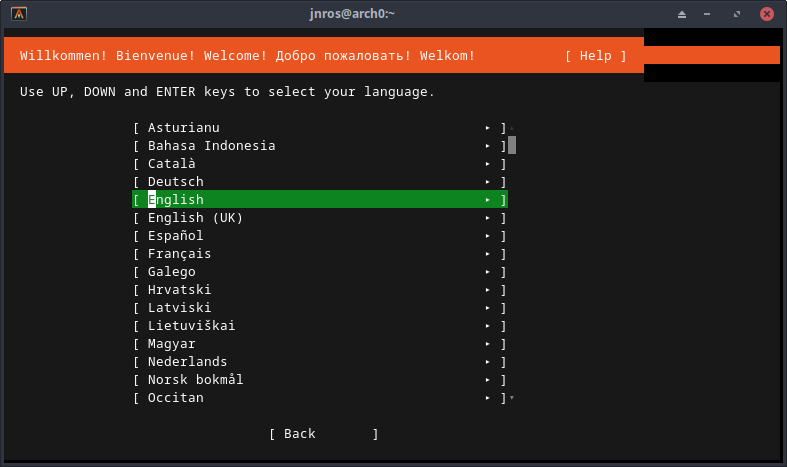Screen dimensions: 787x467
Task: Click the arrow beside English (UK)
Action: point(487,218)
